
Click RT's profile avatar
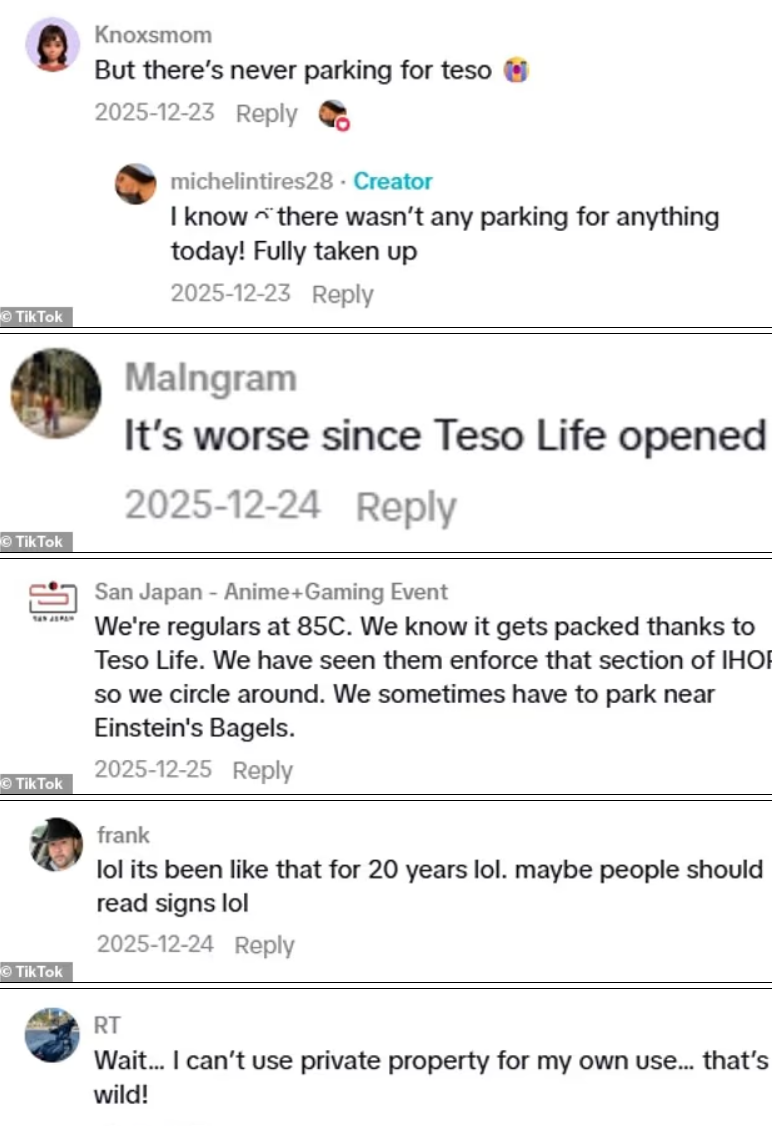(x=52, y=1034)
